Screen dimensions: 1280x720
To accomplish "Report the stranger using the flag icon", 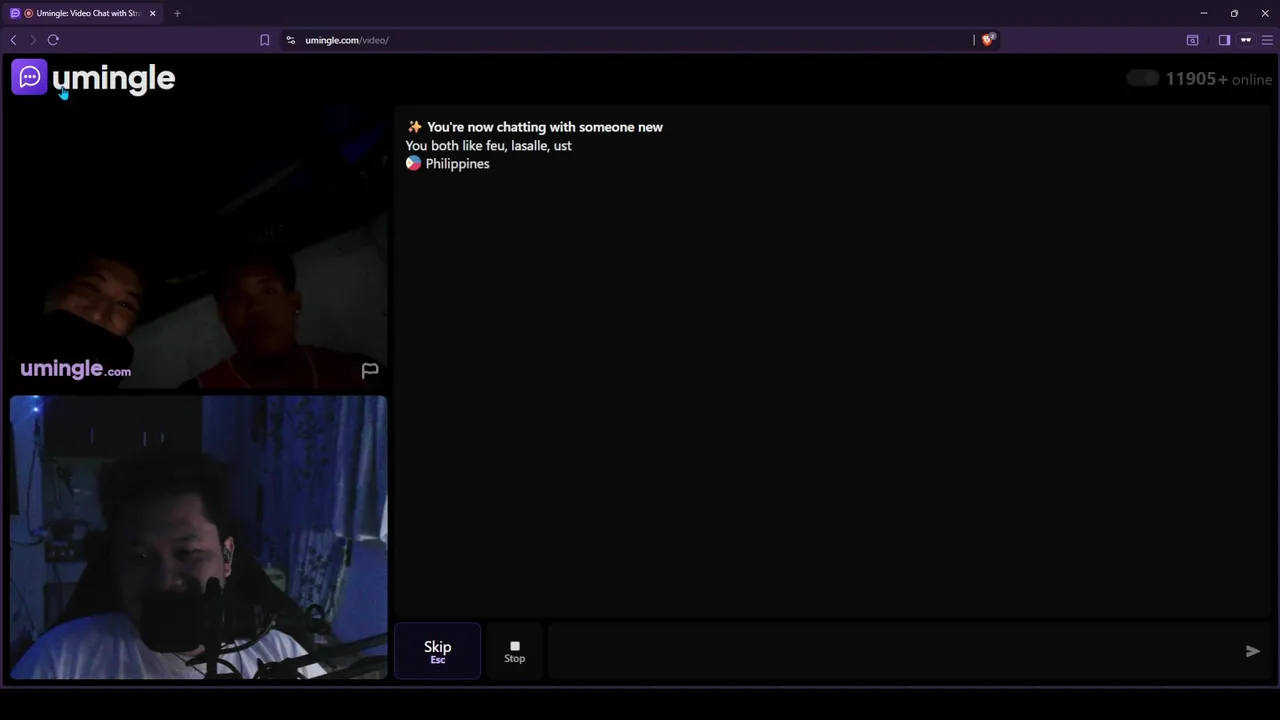I will [370, 371].
